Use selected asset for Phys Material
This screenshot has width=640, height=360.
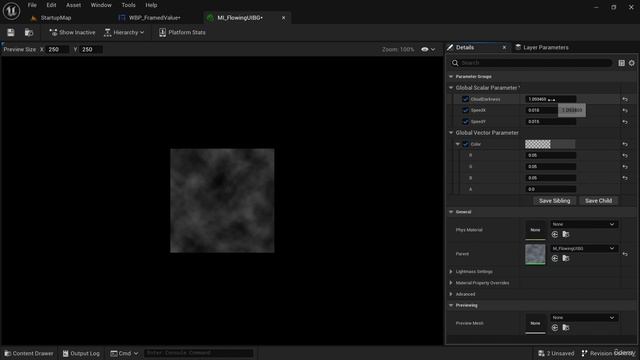555,234
